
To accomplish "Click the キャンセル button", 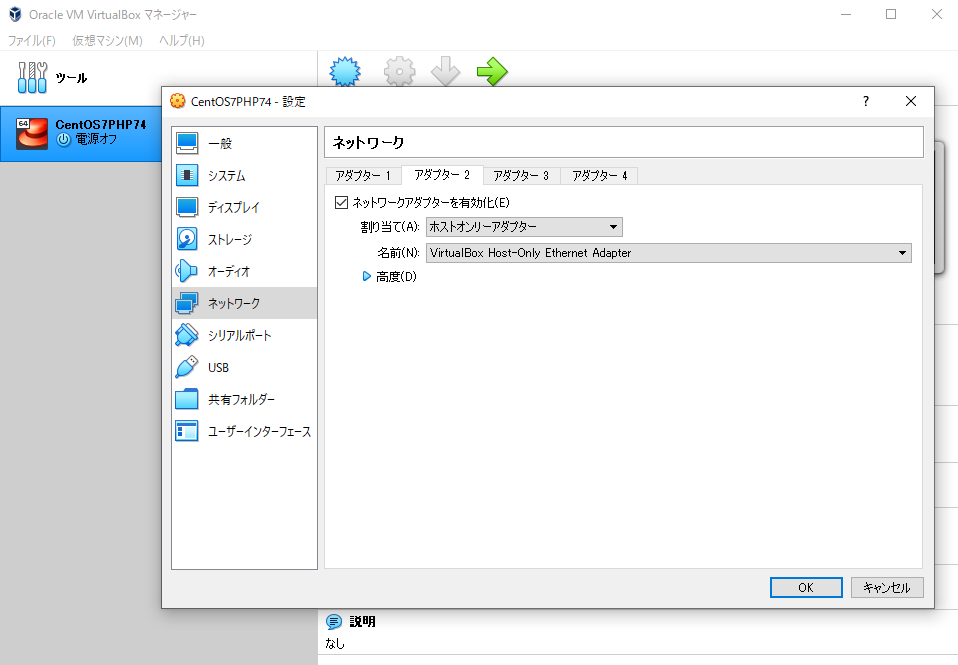I will [887, 587].
